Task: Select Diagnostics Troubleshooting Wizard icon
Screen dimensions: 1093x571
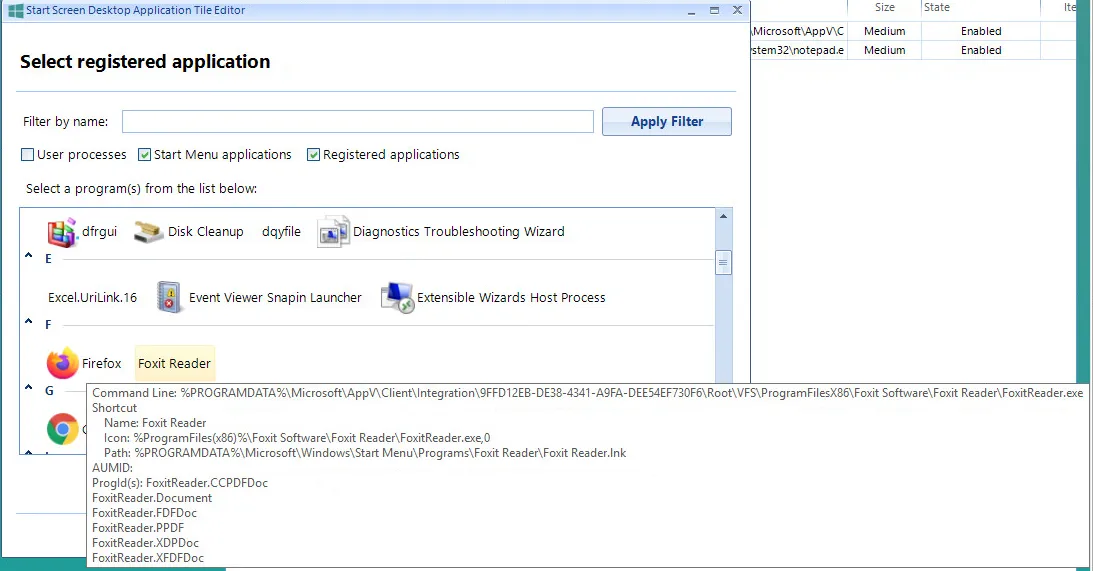Action: pos(333,232)
